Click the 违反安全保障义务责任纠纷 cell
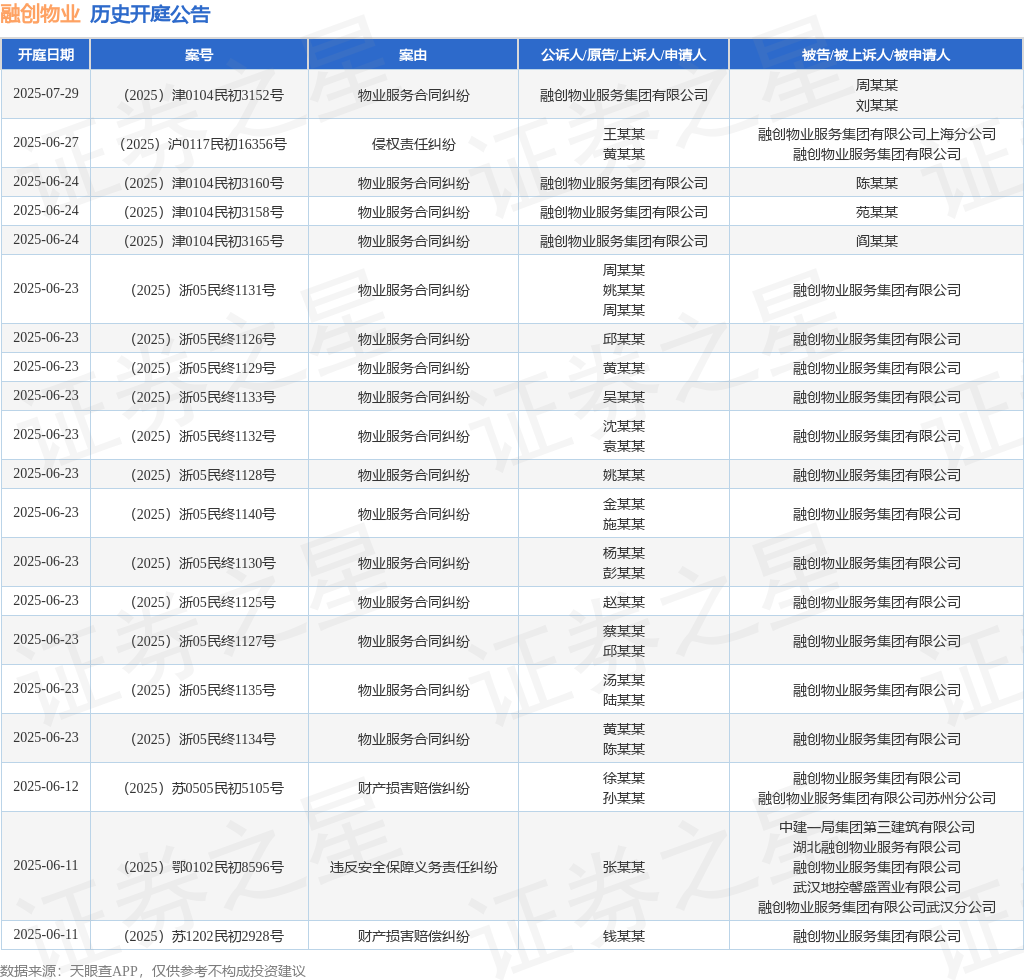 (413, 867)
